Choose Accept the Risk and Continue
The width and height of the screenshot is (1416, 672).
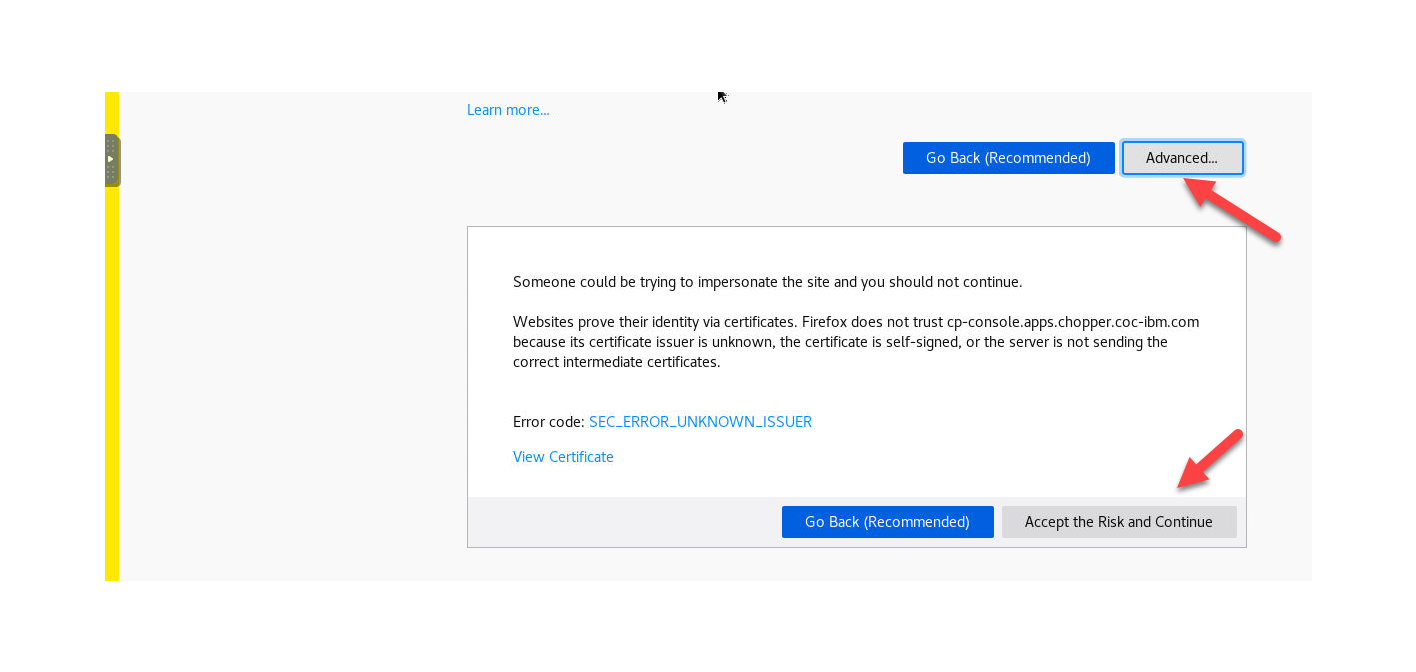pos(1118,522)
